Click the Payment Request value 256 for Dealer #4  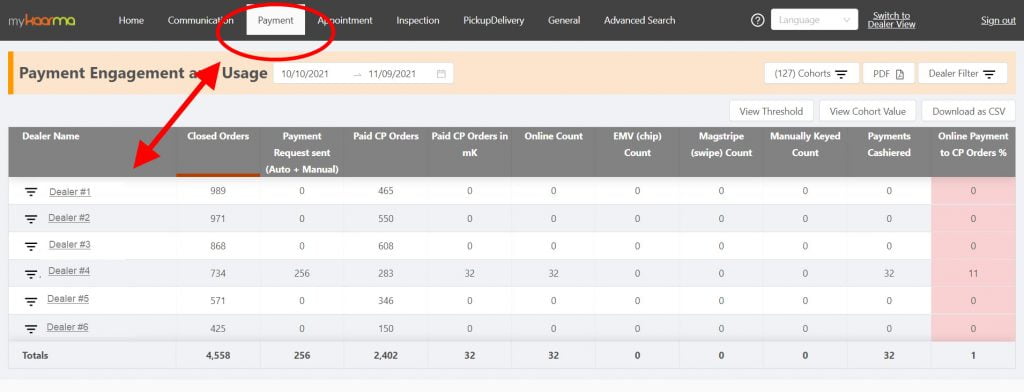[x=302, y=274]
